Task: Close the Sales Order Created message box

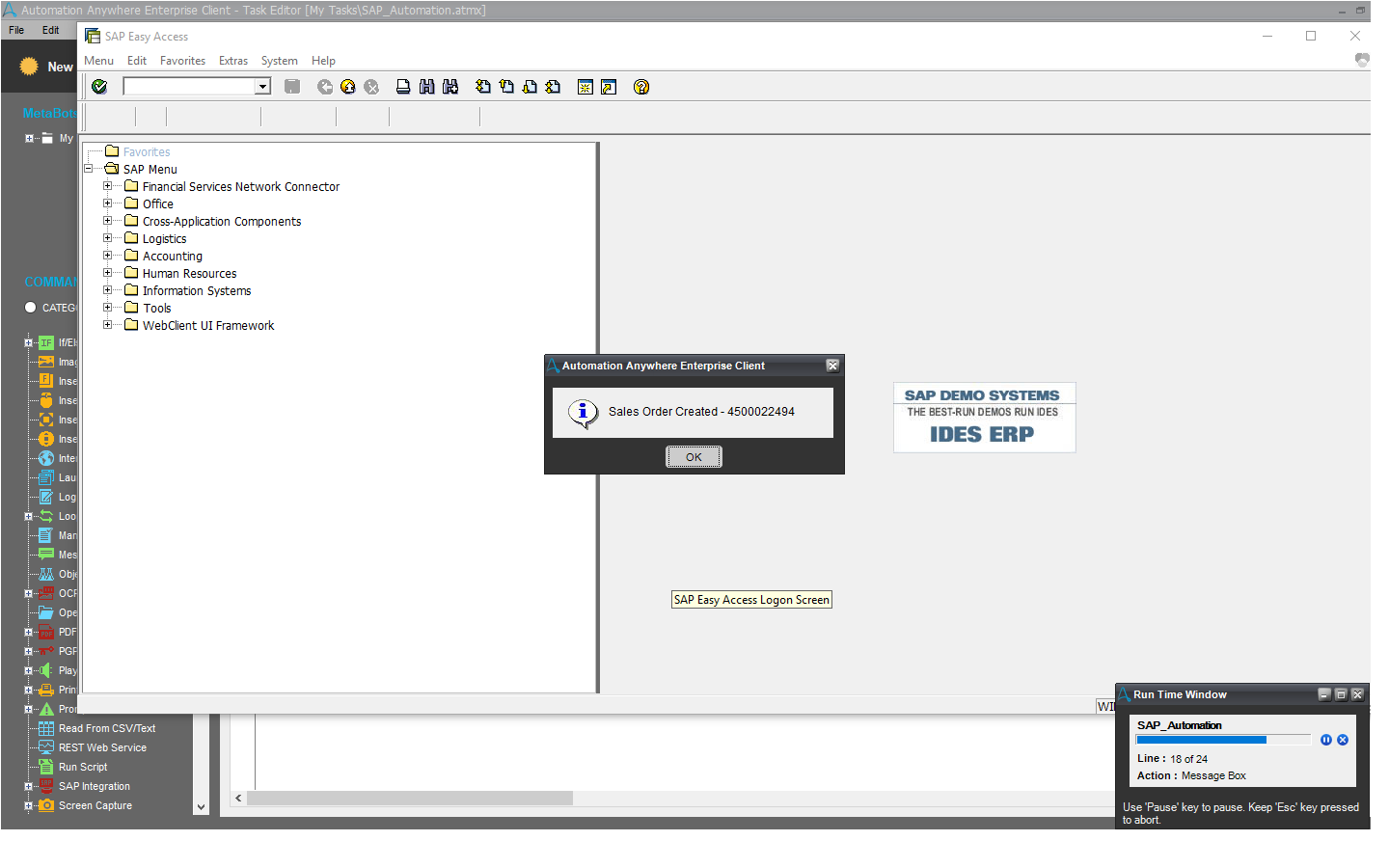Action: coord(832,366)
